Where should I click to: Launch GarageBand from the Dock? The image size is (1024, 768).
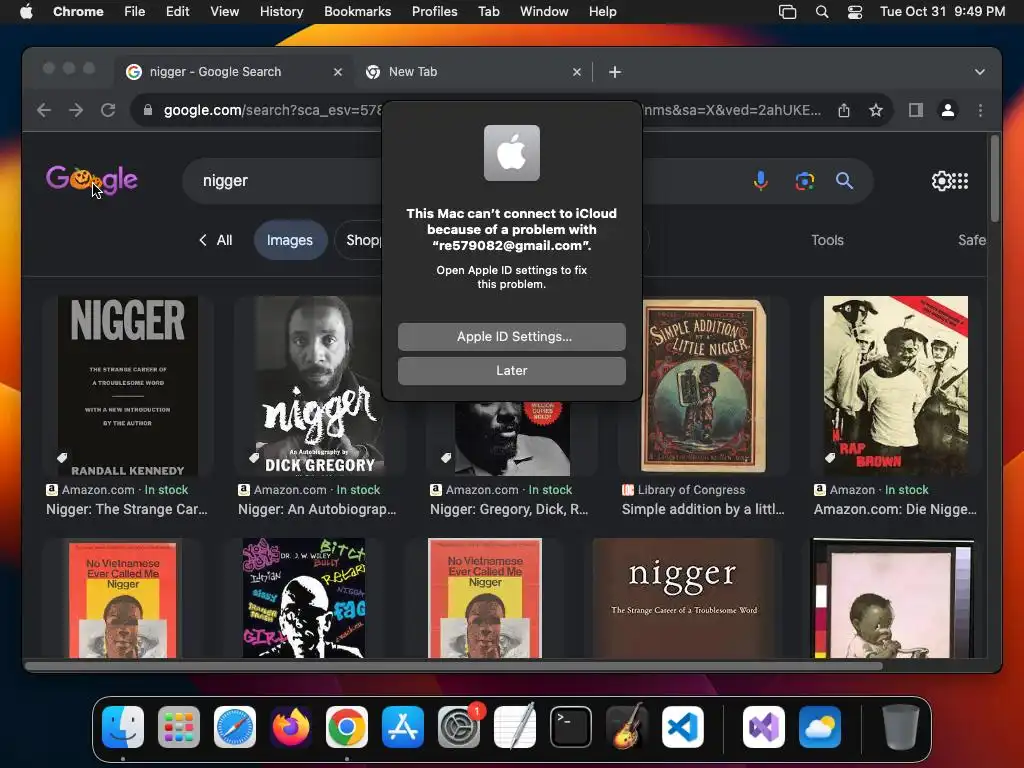coord(627,726)
